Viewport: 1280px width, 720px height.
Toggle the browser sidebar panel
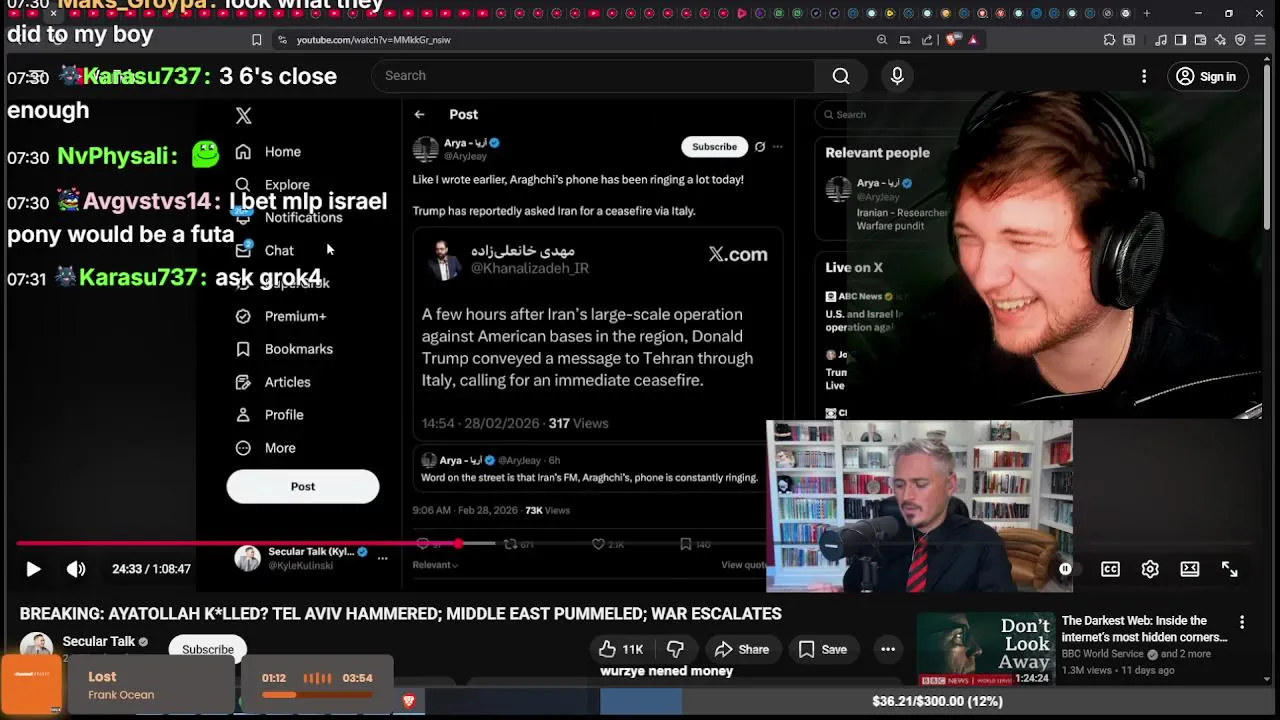point(1180,40)
